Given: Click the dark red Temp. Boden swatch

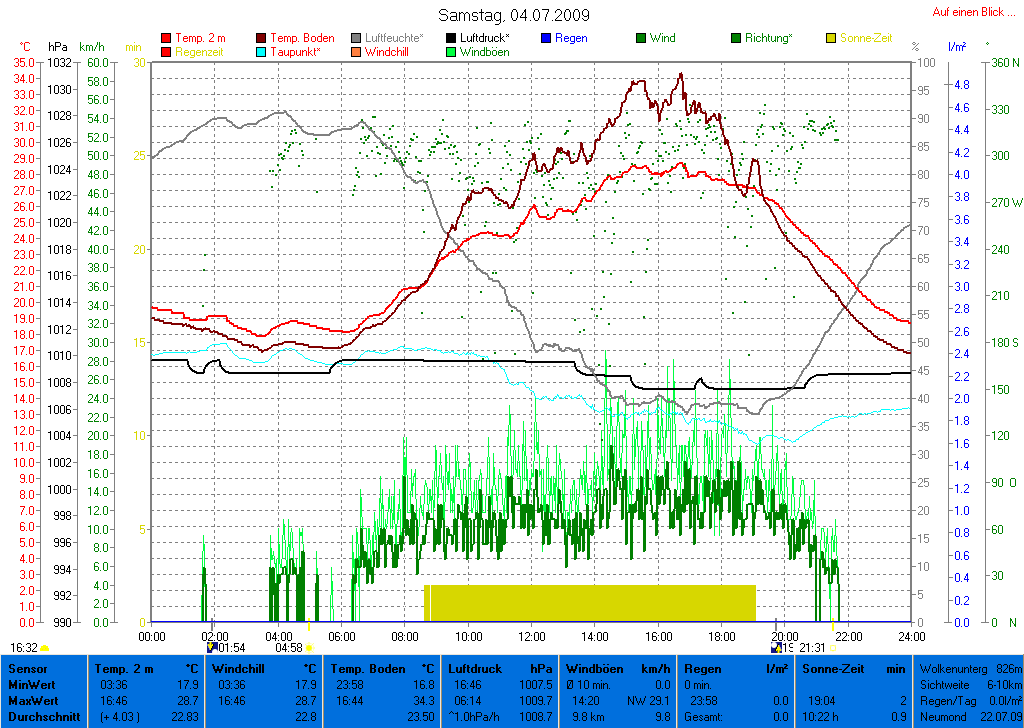Looking at the screenshot, I should (x=262, y=38).
